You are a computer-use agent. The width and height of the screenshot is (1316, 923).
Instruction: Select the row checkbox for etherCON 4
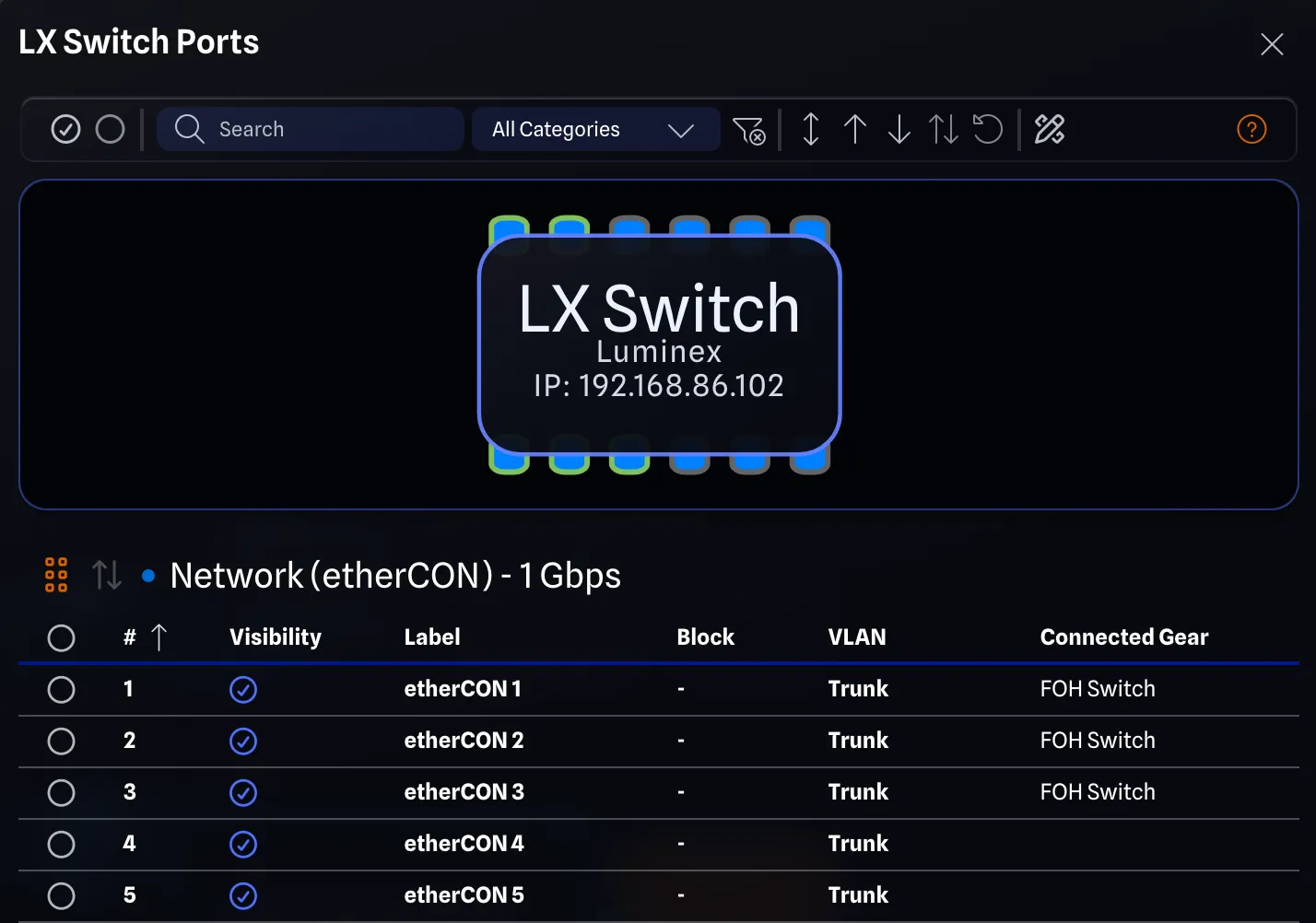click(x=61, y=844)
